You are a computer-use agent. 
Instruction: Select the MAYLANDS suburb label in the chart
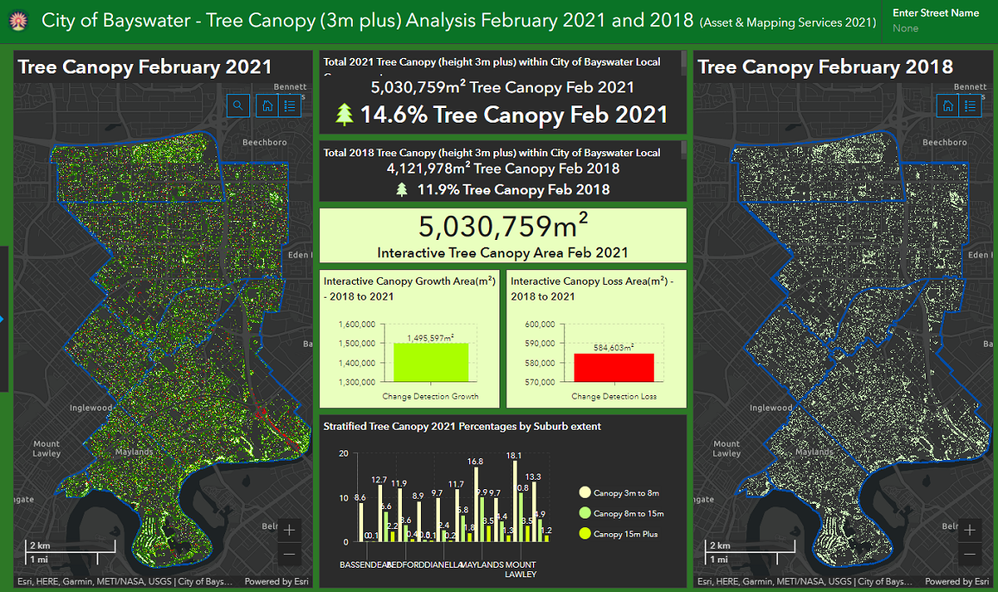478,562
